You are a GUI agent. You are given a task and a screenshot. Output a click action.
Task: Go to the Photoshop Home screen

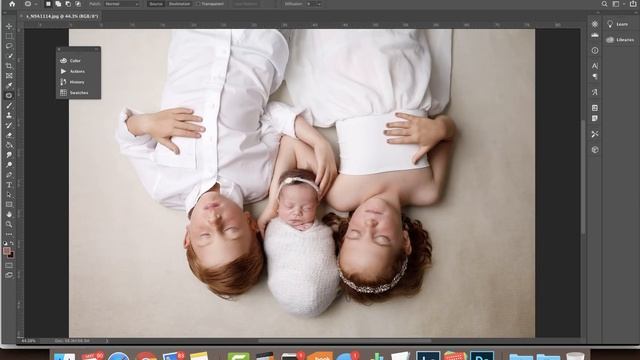12,4
